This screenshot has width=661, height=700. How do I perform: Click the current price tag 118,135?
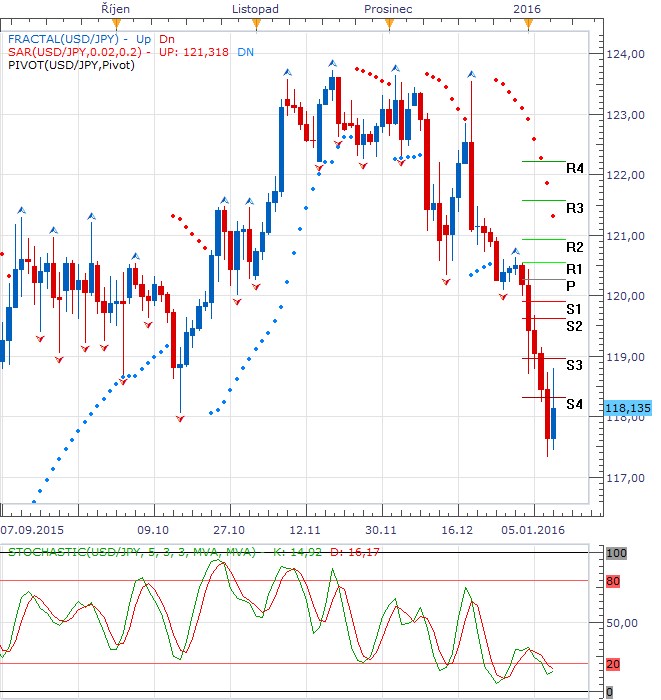[628, 408]
